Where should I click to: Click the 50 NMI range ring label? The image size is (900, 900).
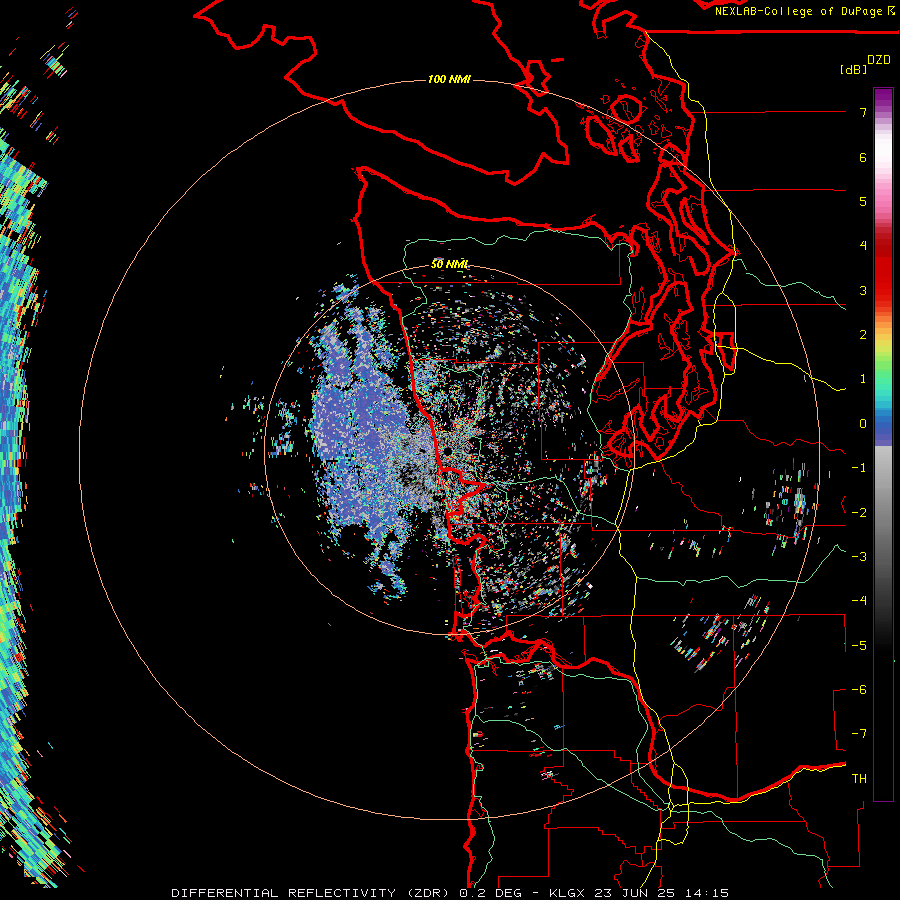click(x=449, y=264)
